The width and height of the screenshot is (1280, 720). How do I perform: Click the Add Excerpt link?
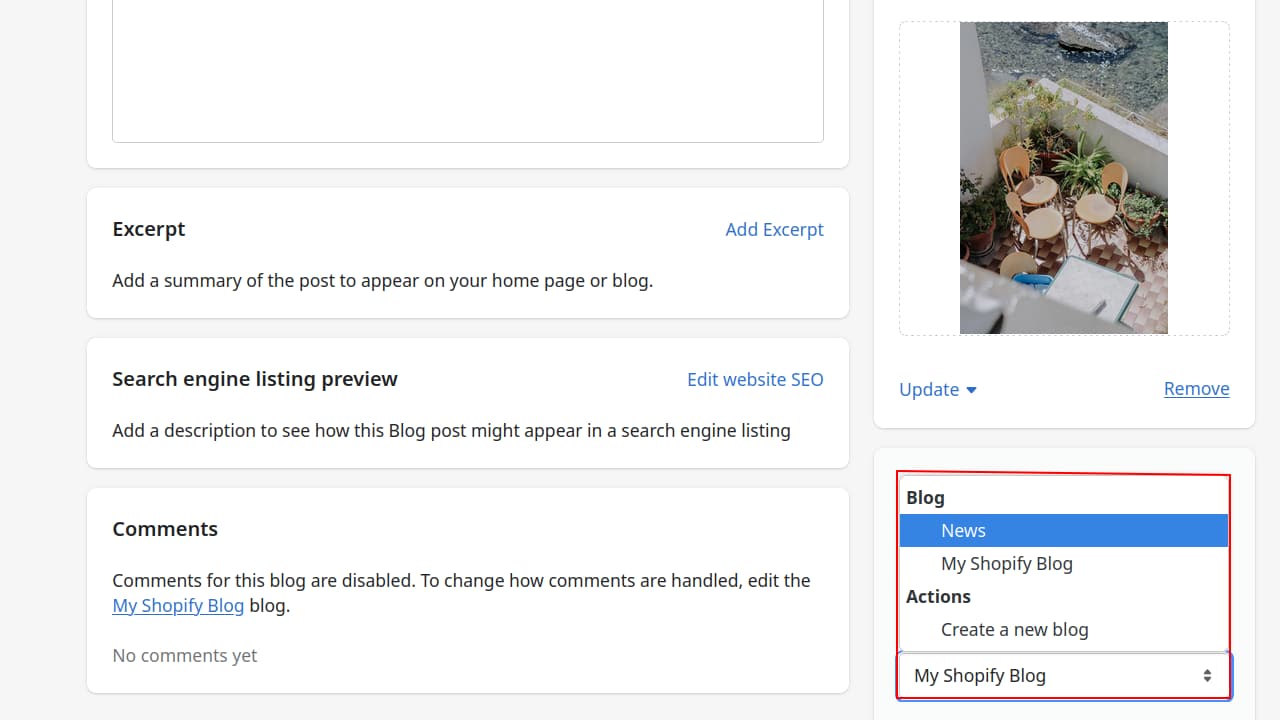[x=774, y=229]
